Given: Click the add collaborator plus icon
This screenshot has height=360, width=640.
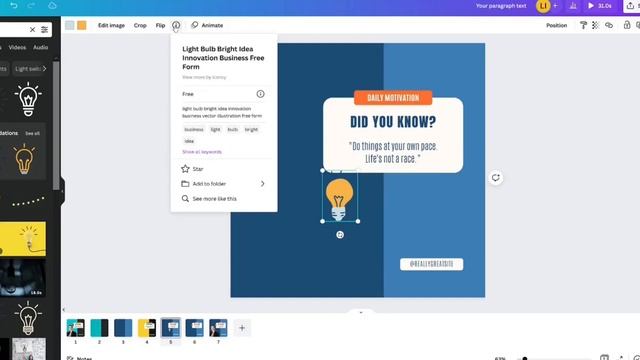Looking at the screenshot, I should [555, 6].
